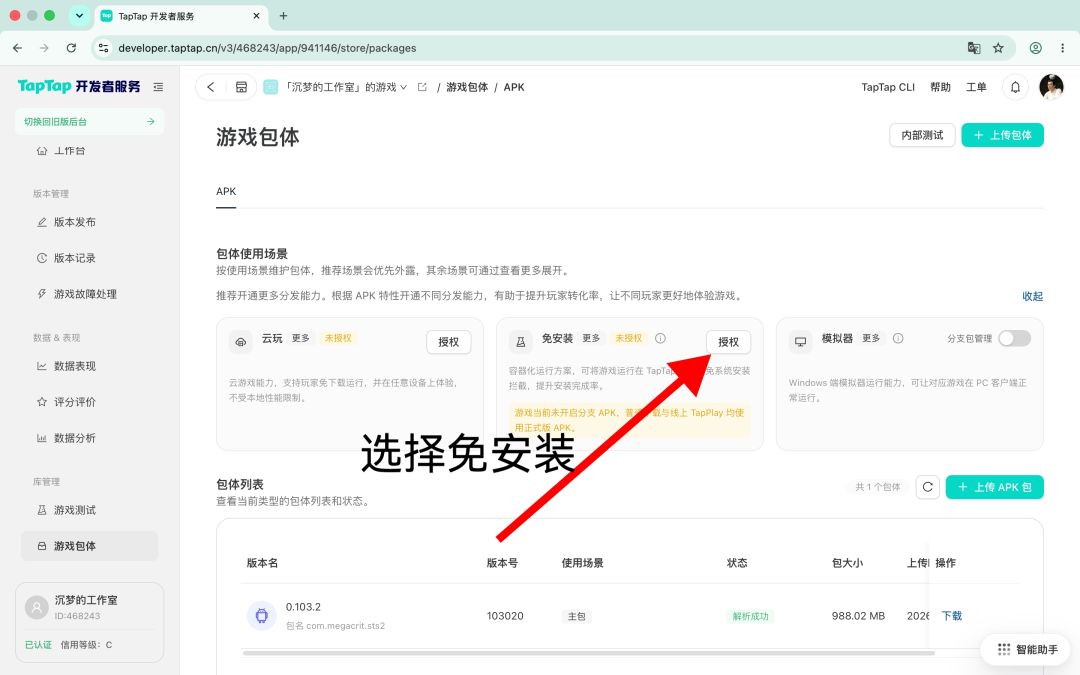
Task: Open the 智能助手 assistant
Action: pos(1027,649)
